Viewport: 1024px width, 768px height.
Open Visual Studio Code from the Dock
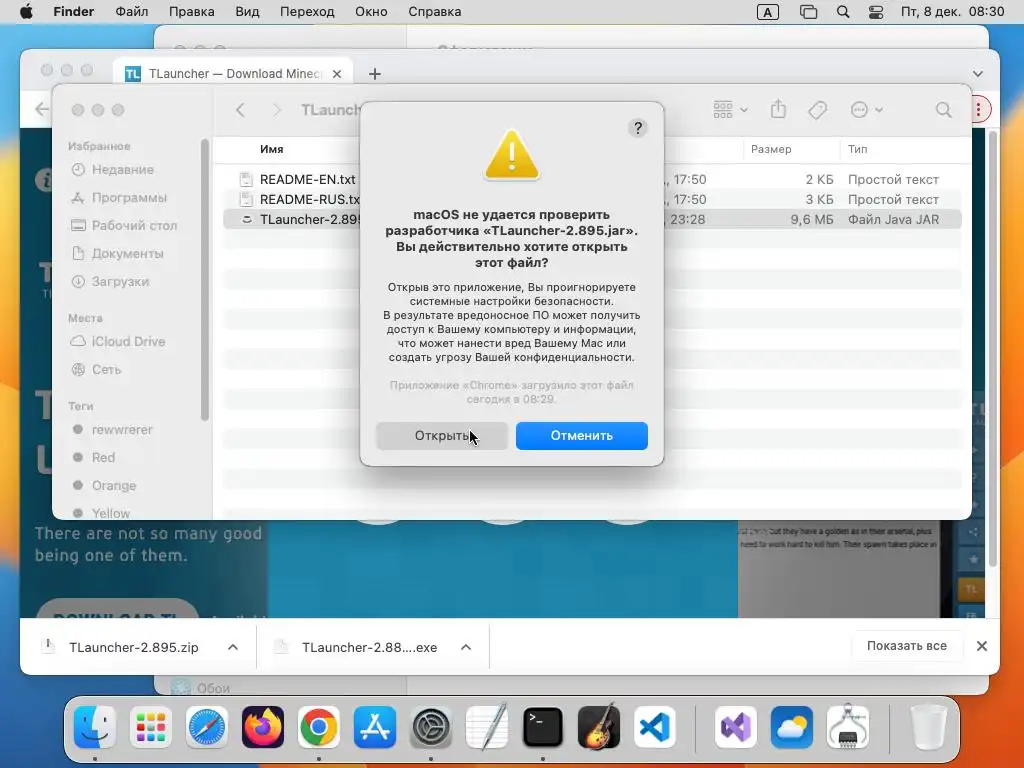click(x=654, y=726)
